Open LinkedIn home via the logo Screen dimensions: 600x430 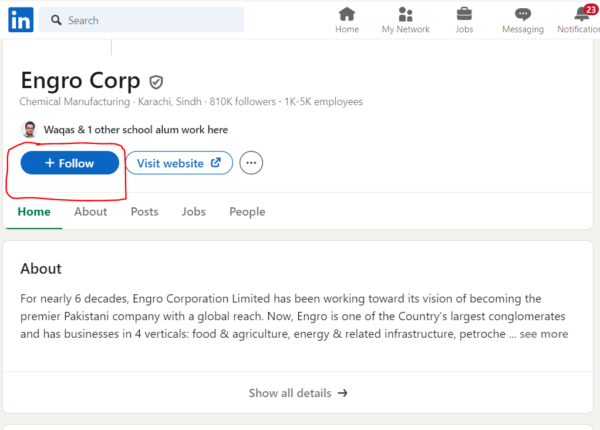point(21,20)
